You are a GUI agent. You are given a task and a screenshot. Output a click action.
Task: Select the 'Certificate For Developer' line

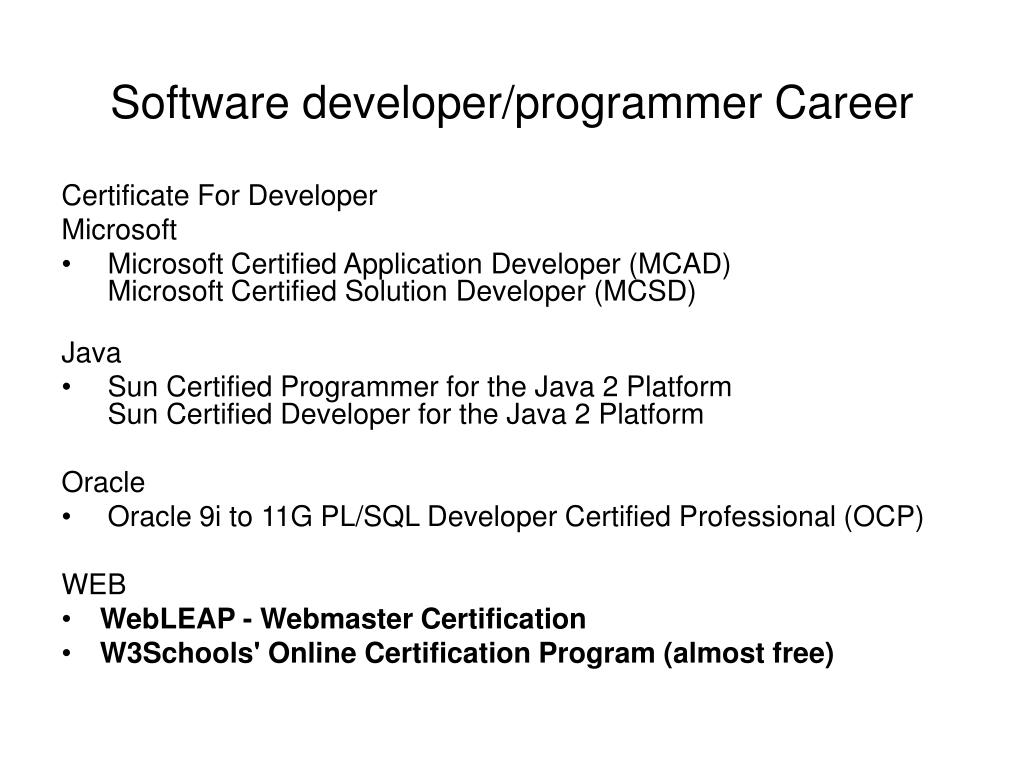[x=219, y=195]
